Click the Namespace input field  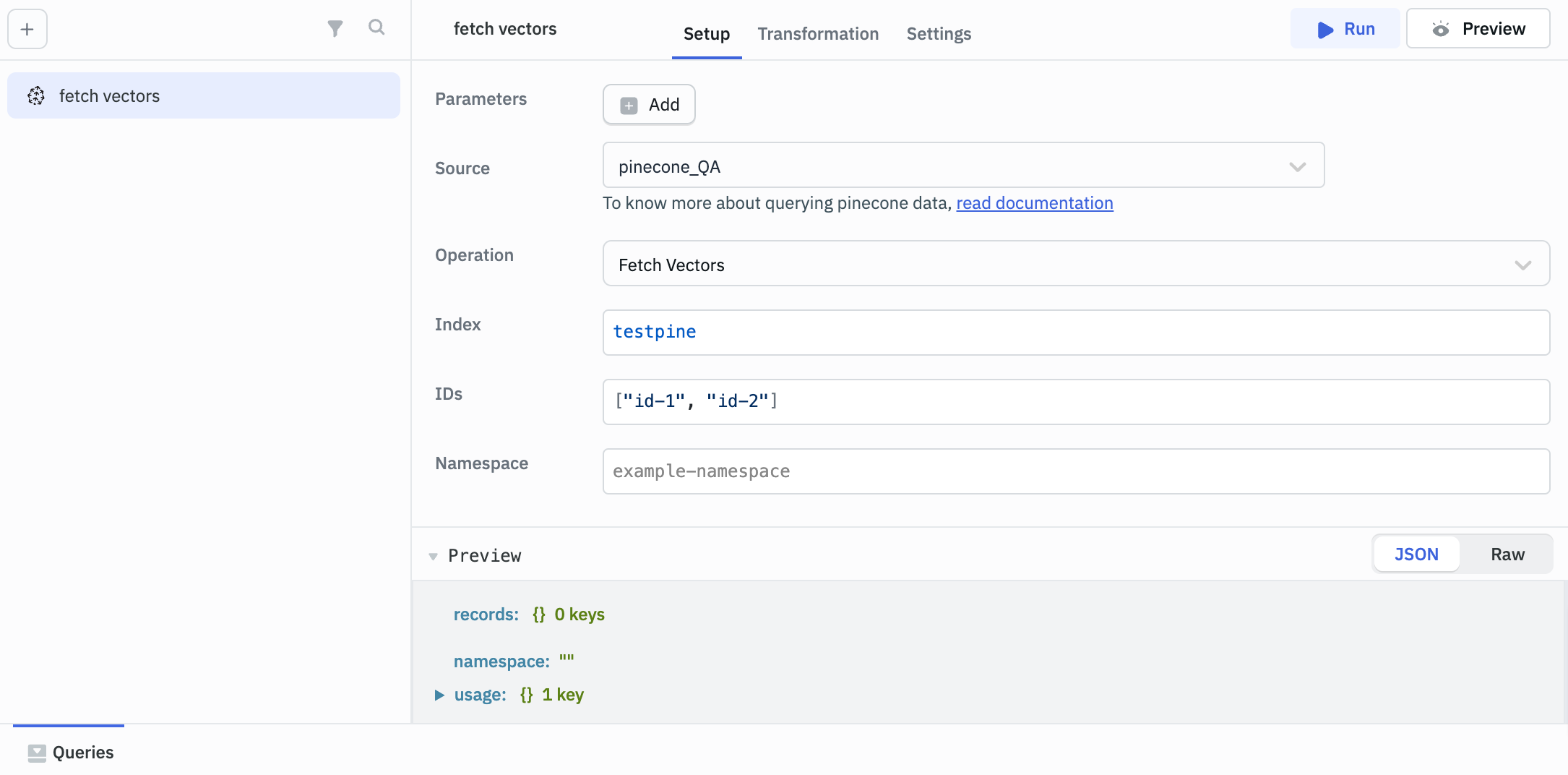click(1076, 471)
